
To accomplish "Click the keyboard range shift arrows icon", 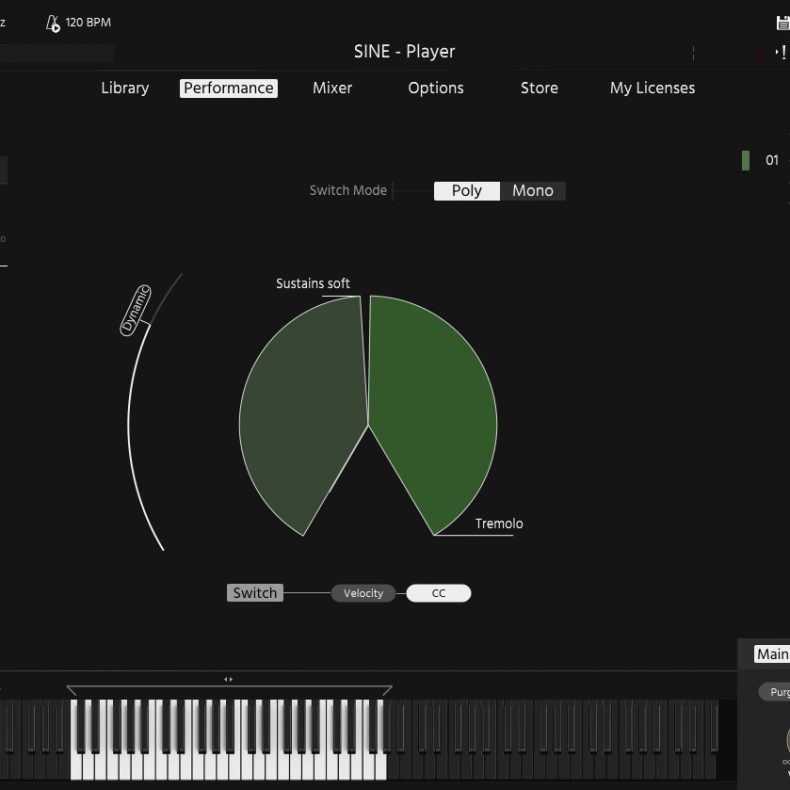I will [x=228, y=679].
